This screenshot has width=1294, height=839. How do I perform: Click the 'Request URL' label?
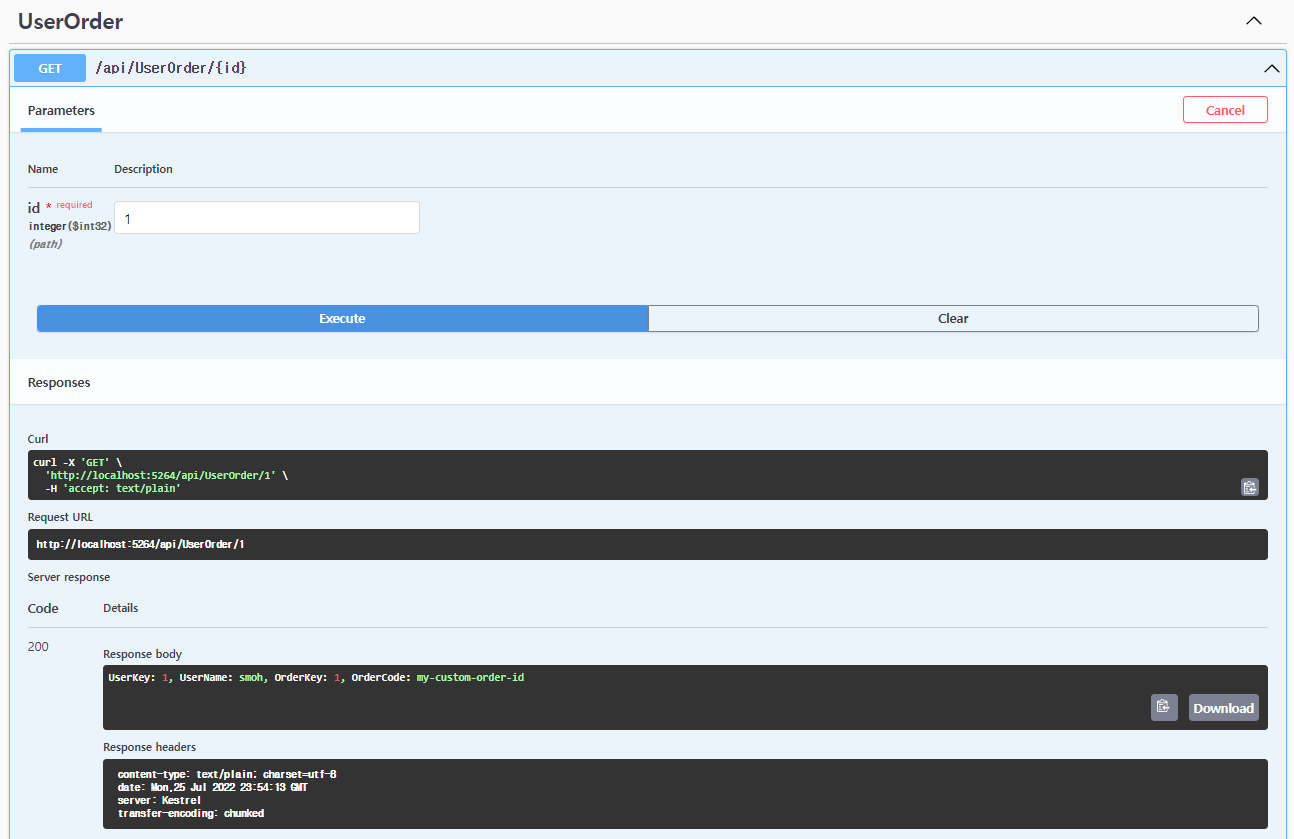coord(60,517)
